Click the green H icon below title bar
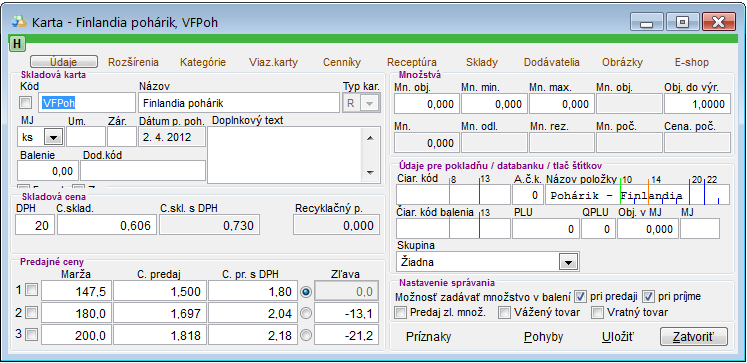Viewport: 747px width, 363px height. click(x=17, y=44)
